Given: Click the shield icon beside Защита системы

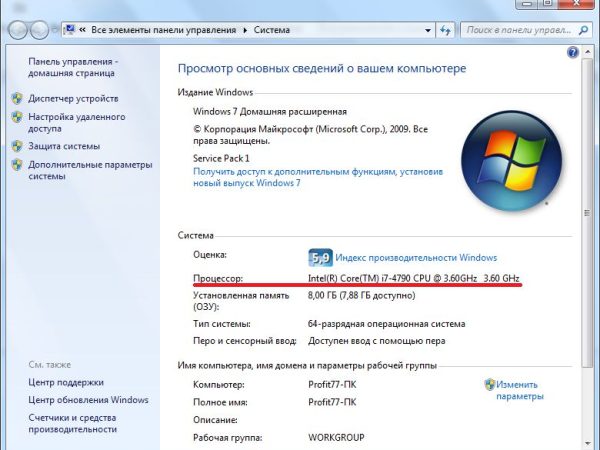Looking at the screenshot, I should 16,146.
